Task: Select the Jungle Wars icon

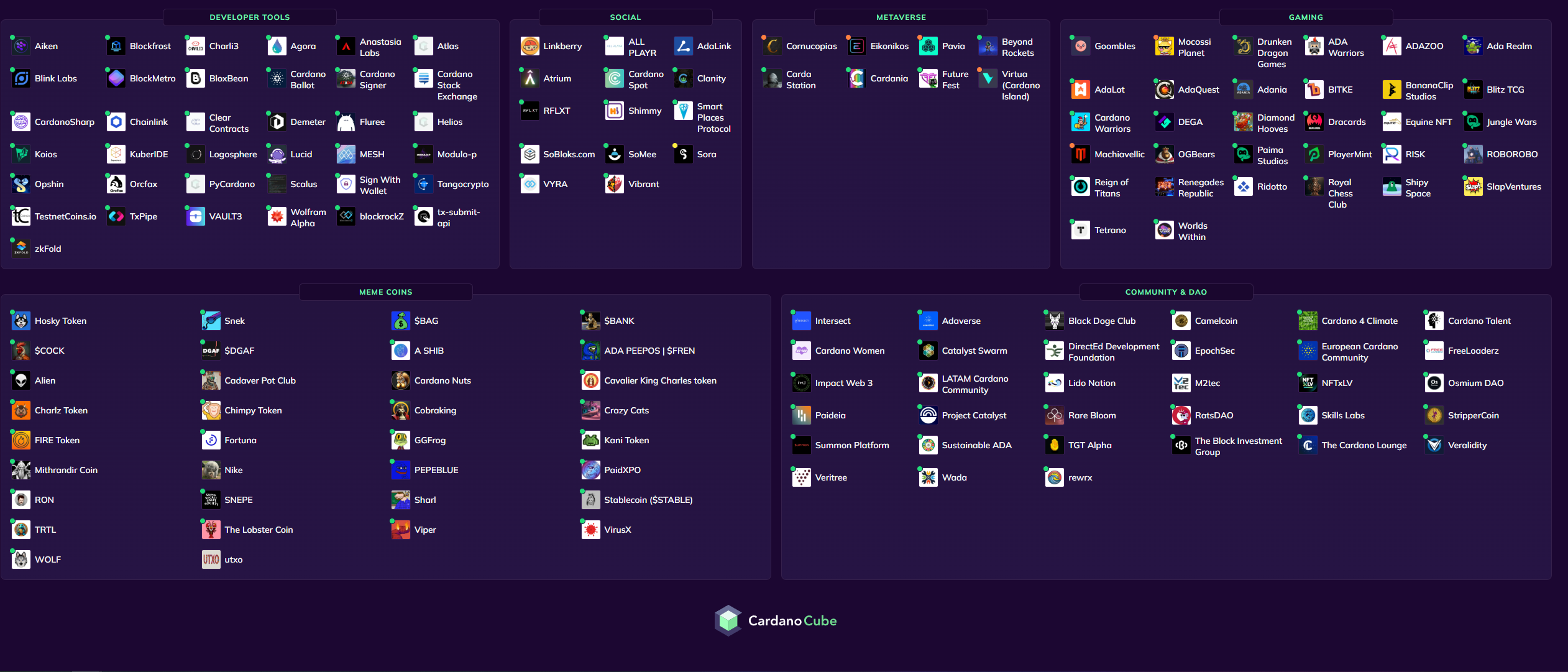Action: click(1473, 122)
